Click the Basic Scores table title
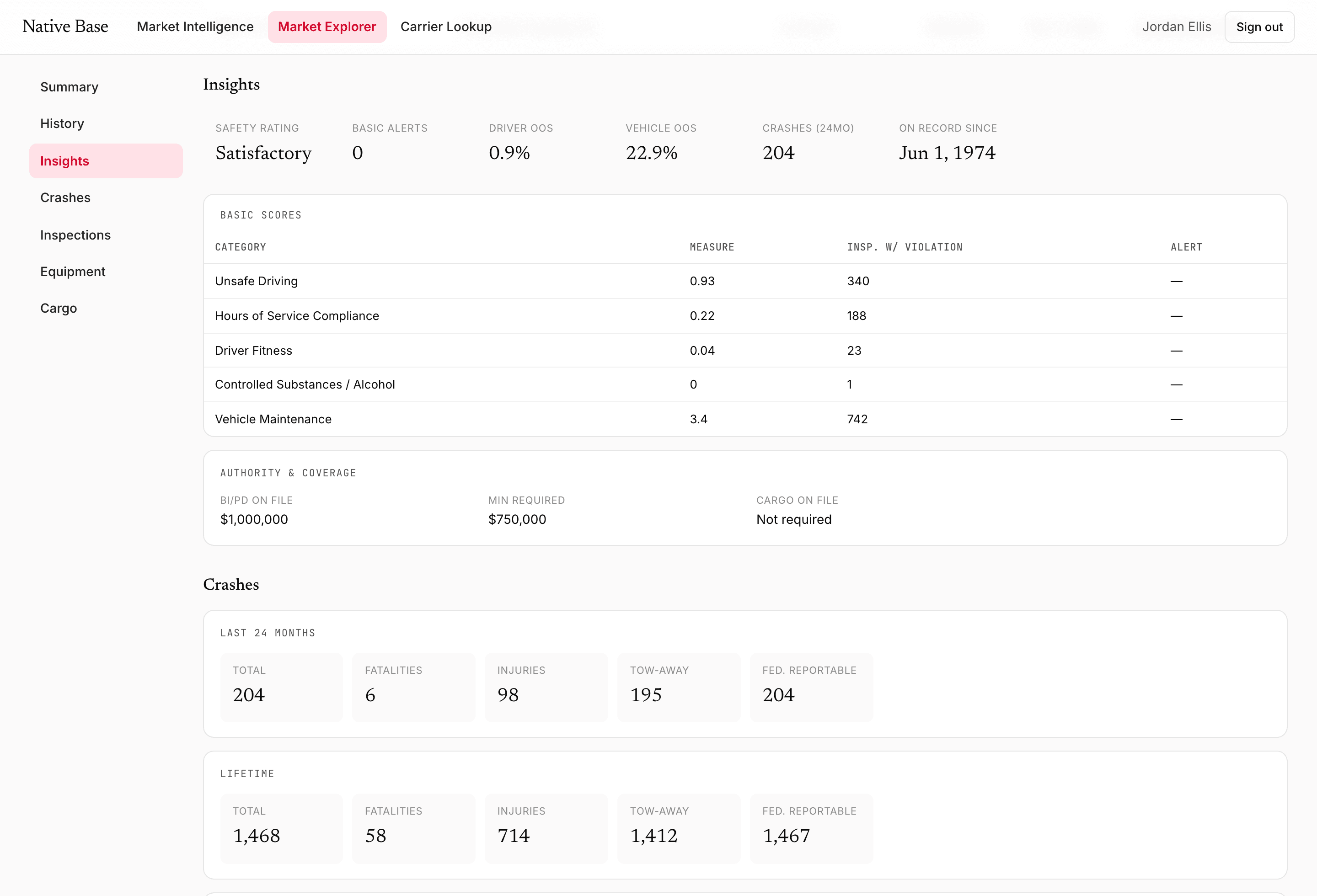The width and height of the screenshot is (1317, 896). [261, 215]
